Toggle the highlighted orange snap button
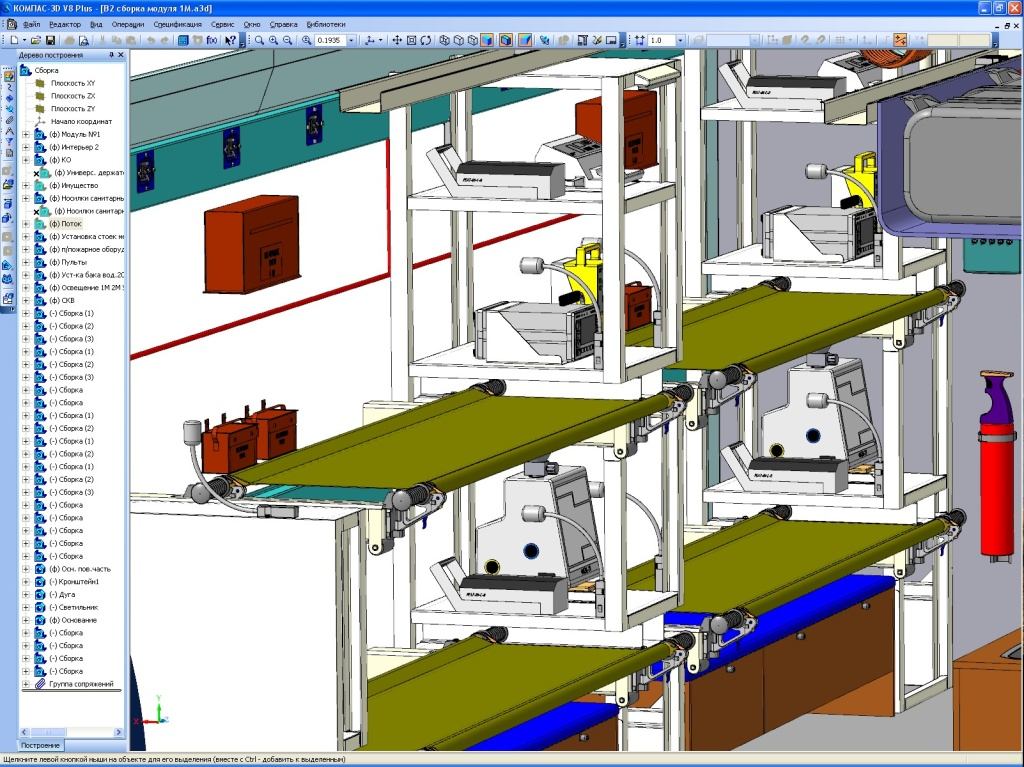The width and height of the screenshot is (1024, 767). (900, 40)
